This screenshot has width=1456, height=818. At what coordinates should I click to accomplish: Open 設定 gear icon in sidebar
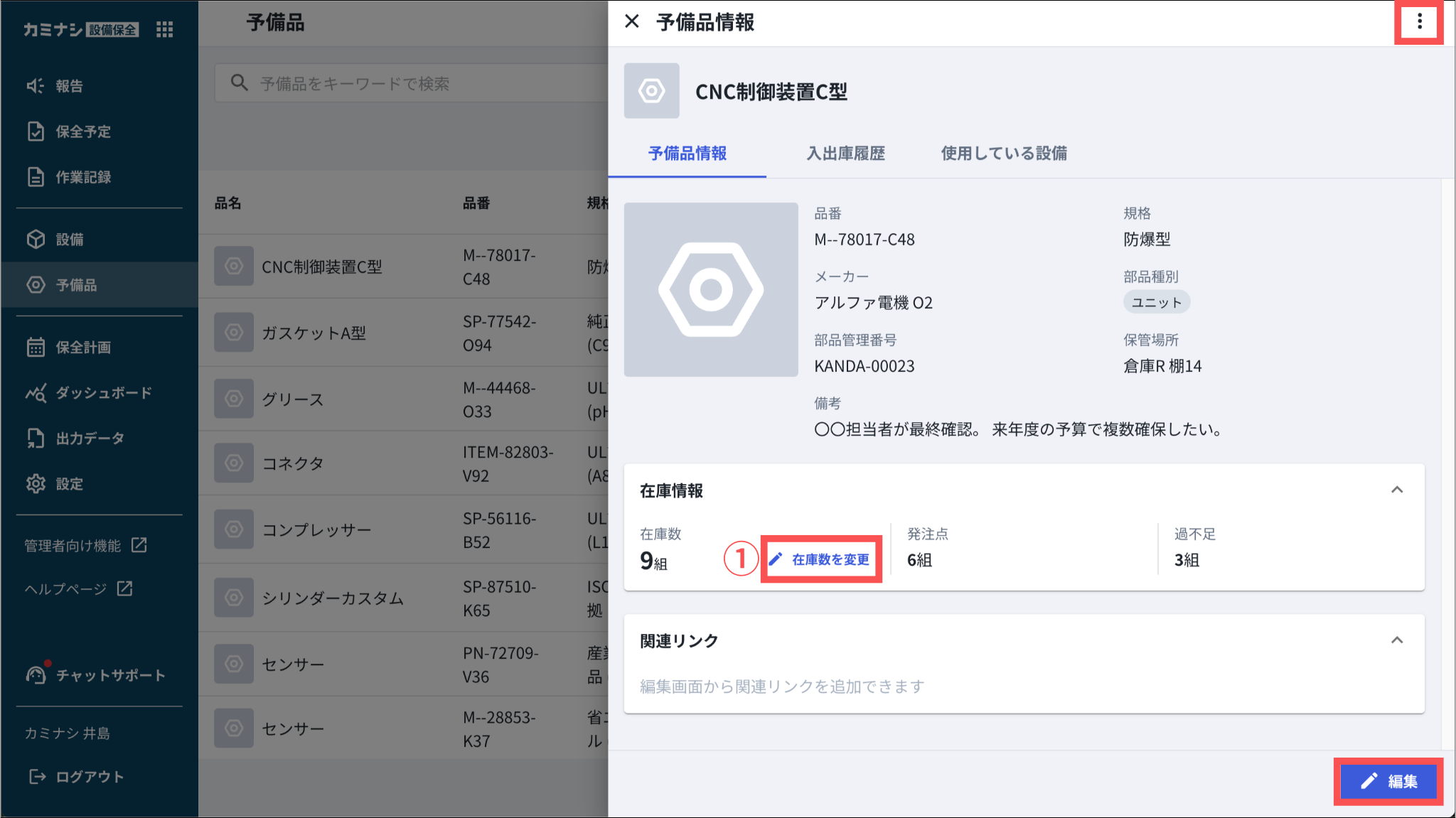[36, 484]
